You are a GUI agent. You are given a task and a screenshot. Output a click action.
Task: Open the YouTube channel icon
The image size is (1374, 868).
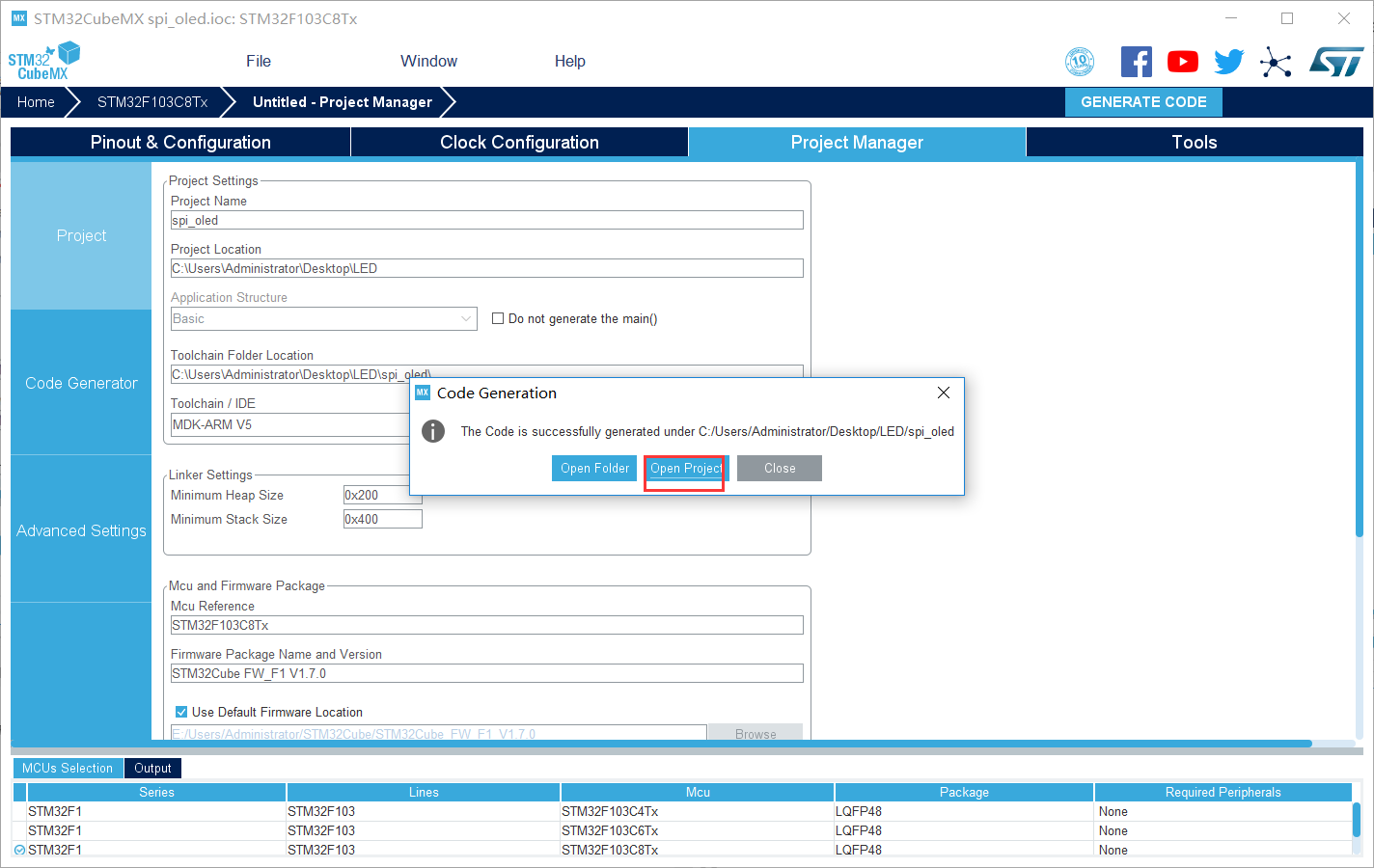point(1183,62)
